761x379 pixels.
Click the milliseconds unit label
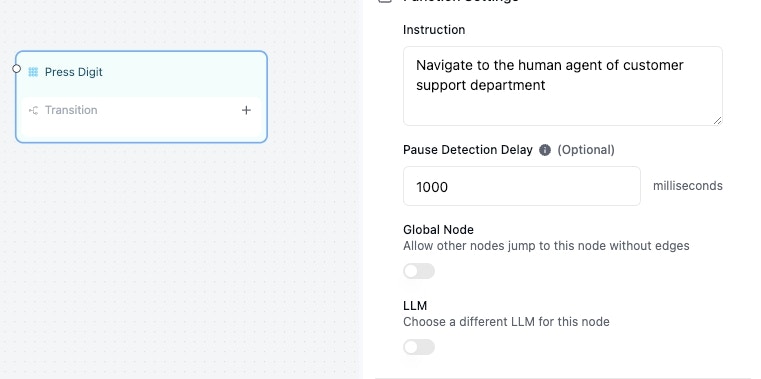point(688,186)
